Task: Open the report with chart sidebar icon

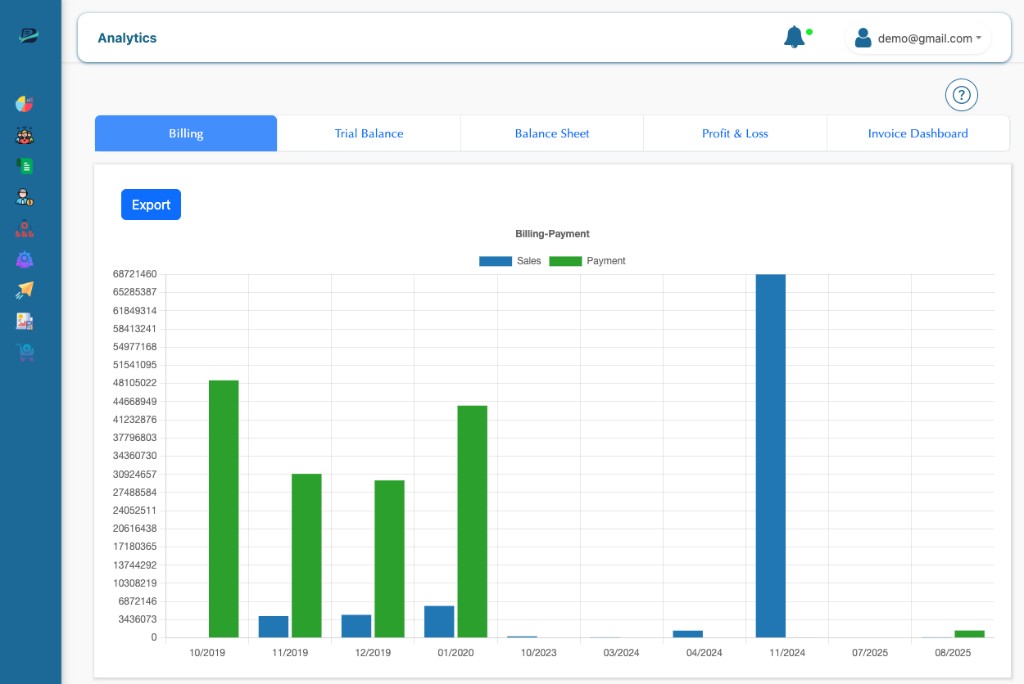Action: (x=25, y=321)
